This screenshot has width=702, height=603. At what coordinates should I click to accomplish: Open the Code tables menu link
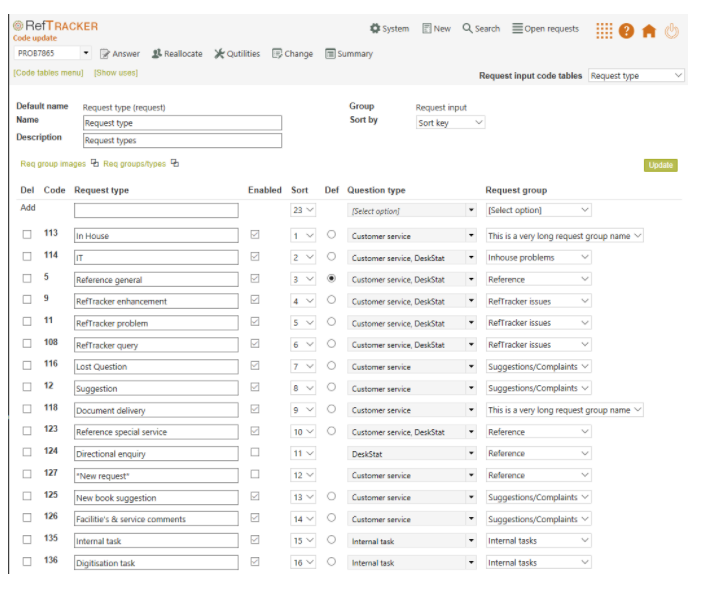48,73
